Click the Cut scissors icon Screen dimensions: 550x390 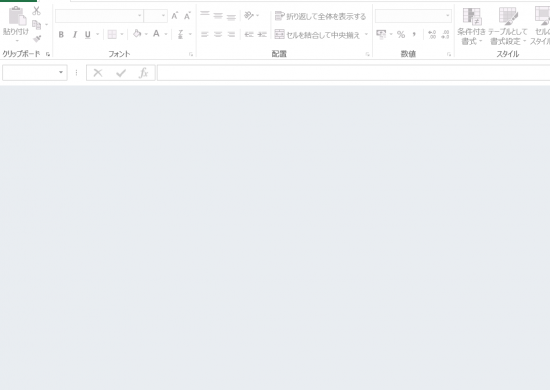(36, 11)
